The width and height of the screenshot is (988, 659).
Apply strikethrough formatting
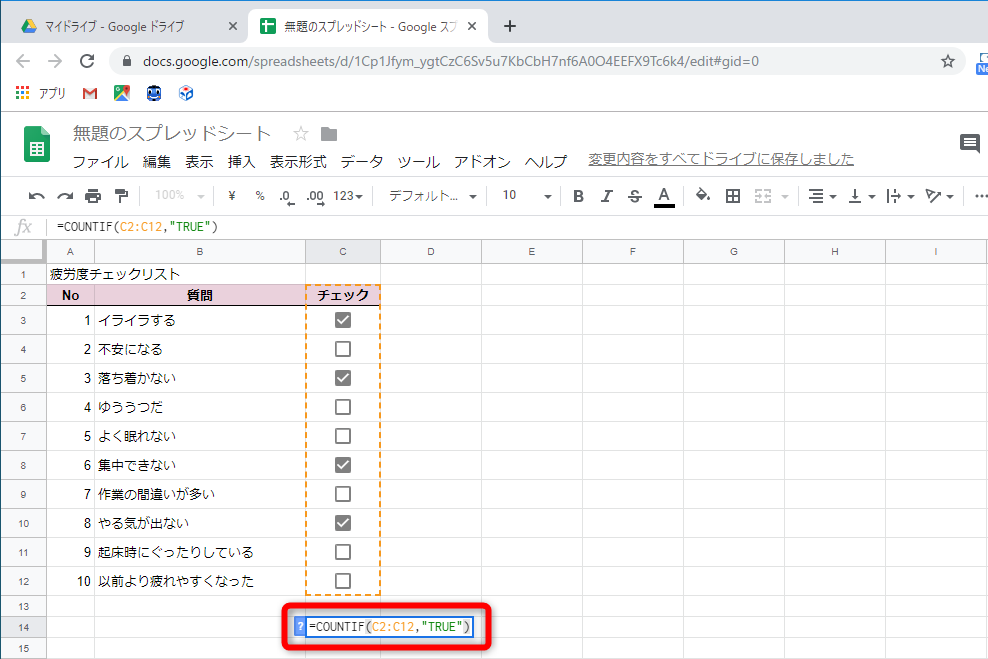pos(633,196)
